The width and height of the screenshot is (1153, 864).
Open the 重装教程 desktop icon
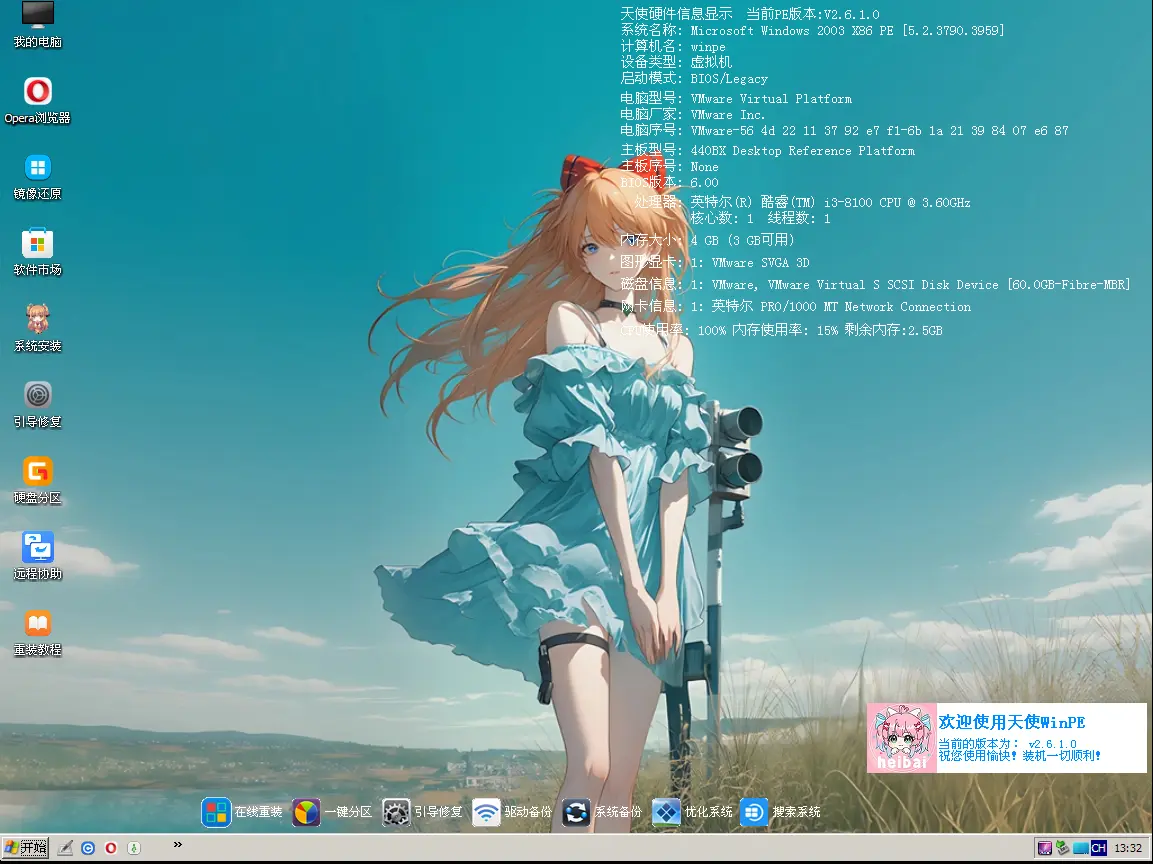[x=38, y=624]
